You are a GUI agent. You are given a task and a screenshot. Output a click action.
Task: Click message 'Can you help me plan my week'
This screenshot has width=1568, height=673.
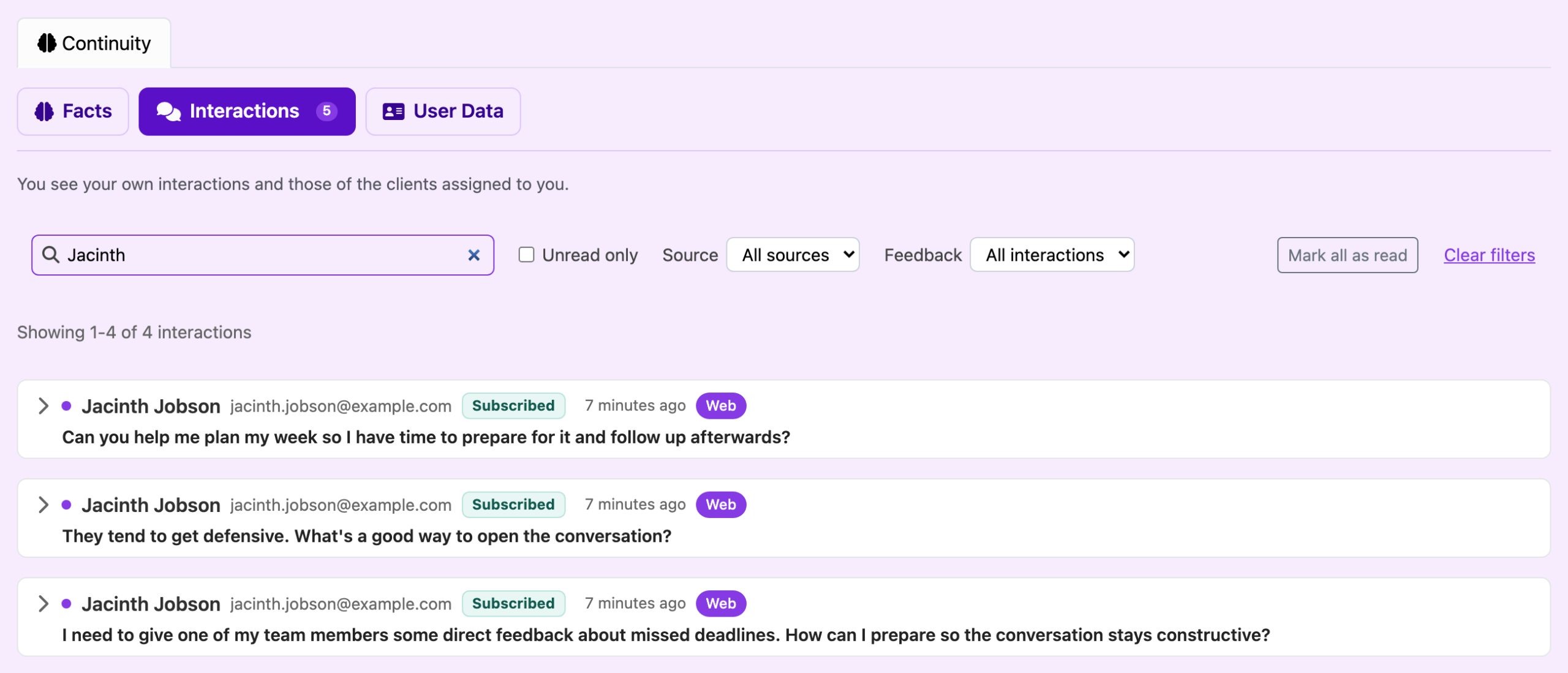pos(426,437)
